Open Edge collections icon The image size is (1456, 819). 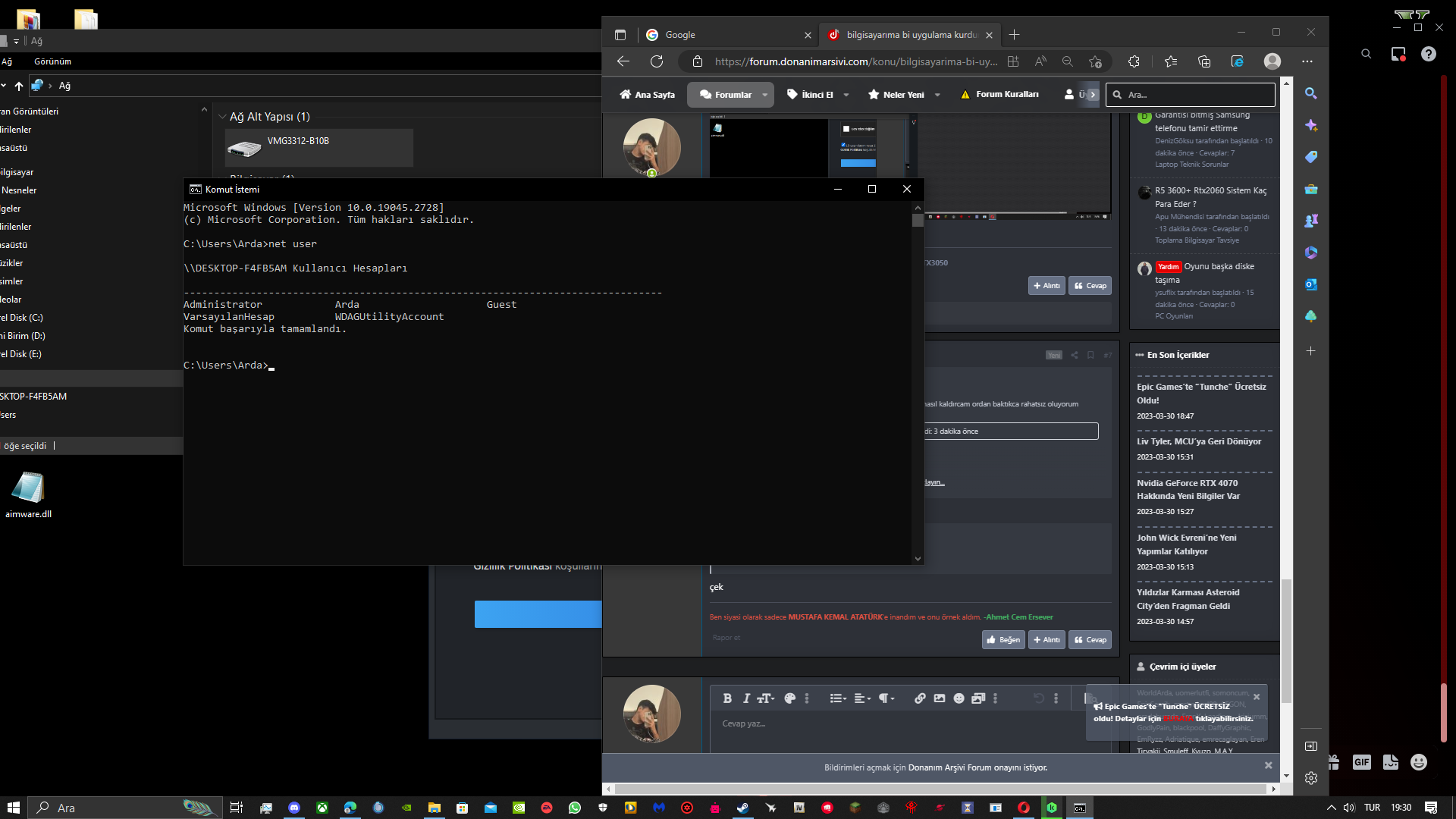pyautogui.click(x=1204, y=61)
